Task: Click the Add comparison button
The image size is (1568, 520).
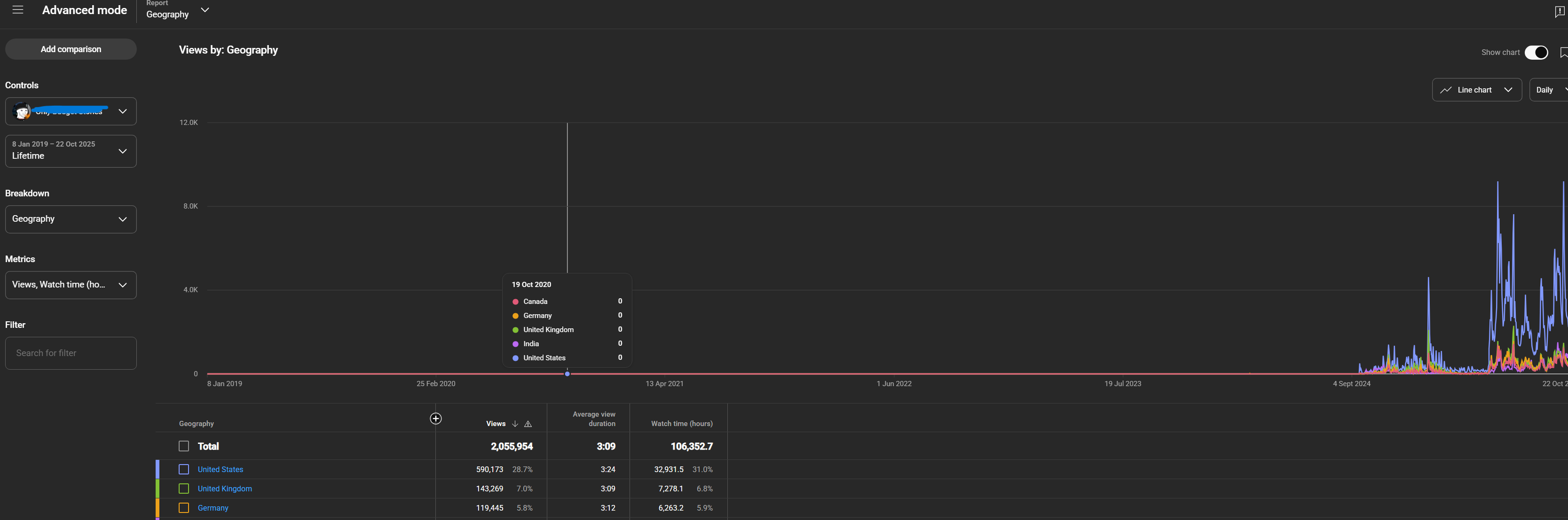Action: pyautogui.click(x=71, y=49)
